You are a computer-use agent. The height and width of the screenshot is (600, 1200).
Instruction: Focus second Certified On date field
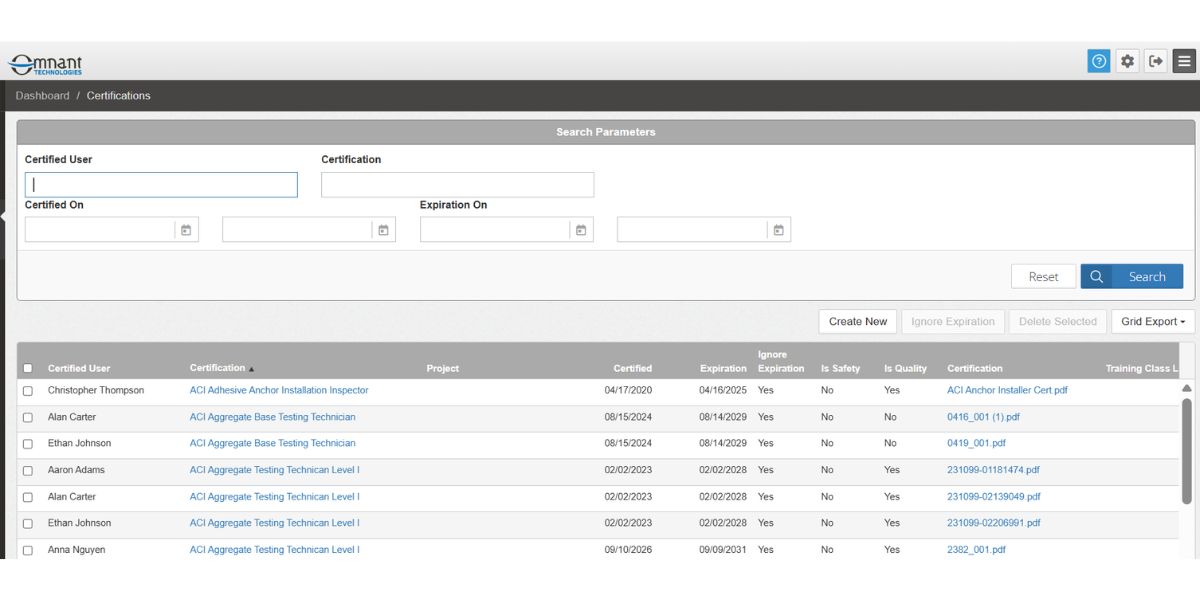297,230
